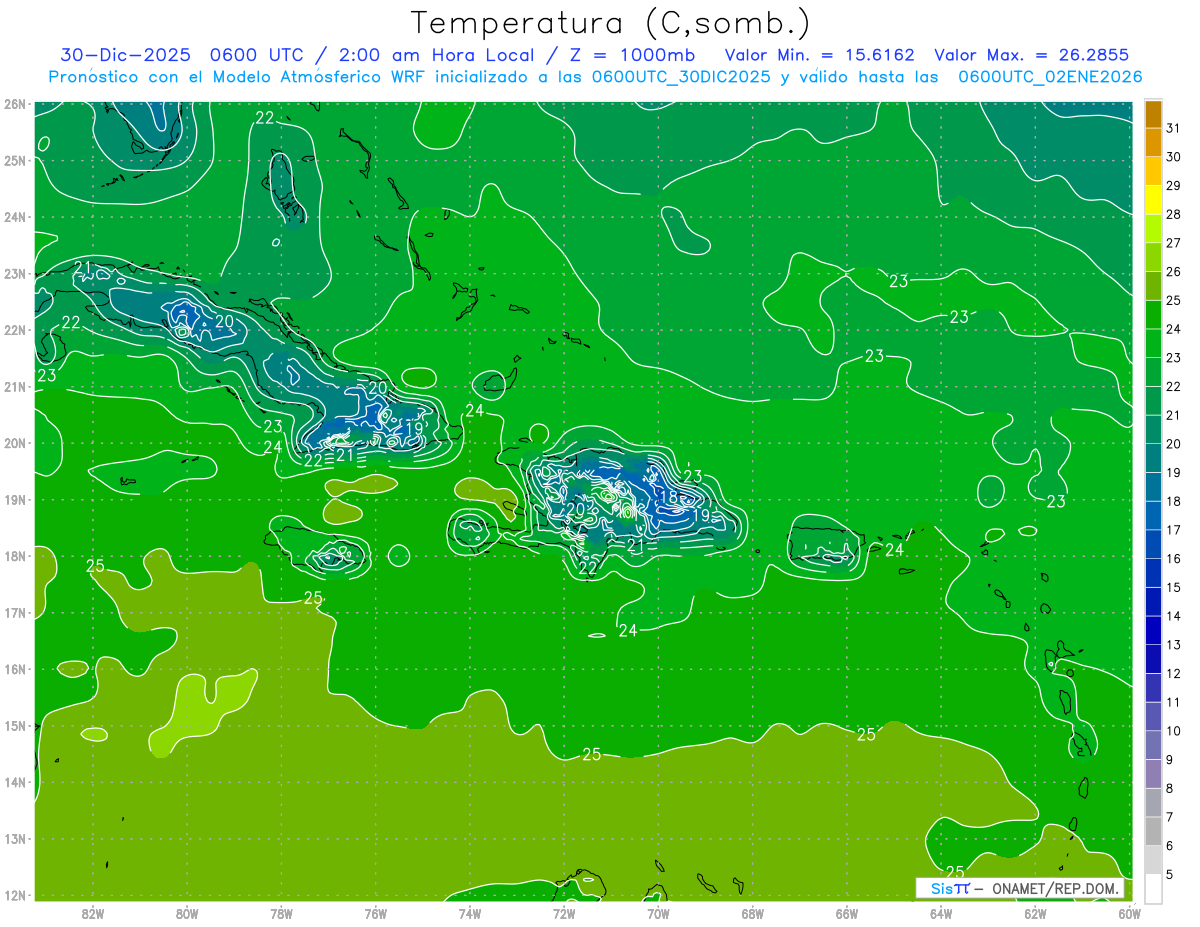This screenshot has height=927, width=1200.
Task: Click the '68W' longitude axis label
Action: tap(753, 913)
